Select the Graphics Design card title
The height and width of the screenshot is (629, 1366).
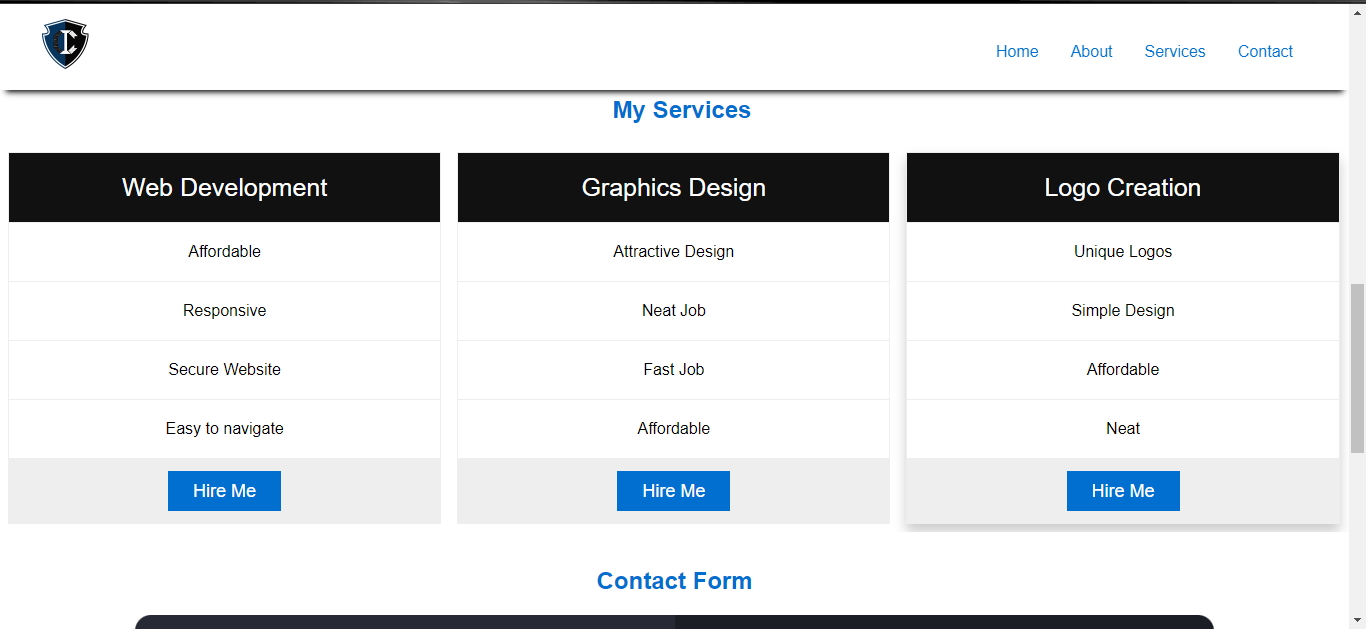coord(673,188)
